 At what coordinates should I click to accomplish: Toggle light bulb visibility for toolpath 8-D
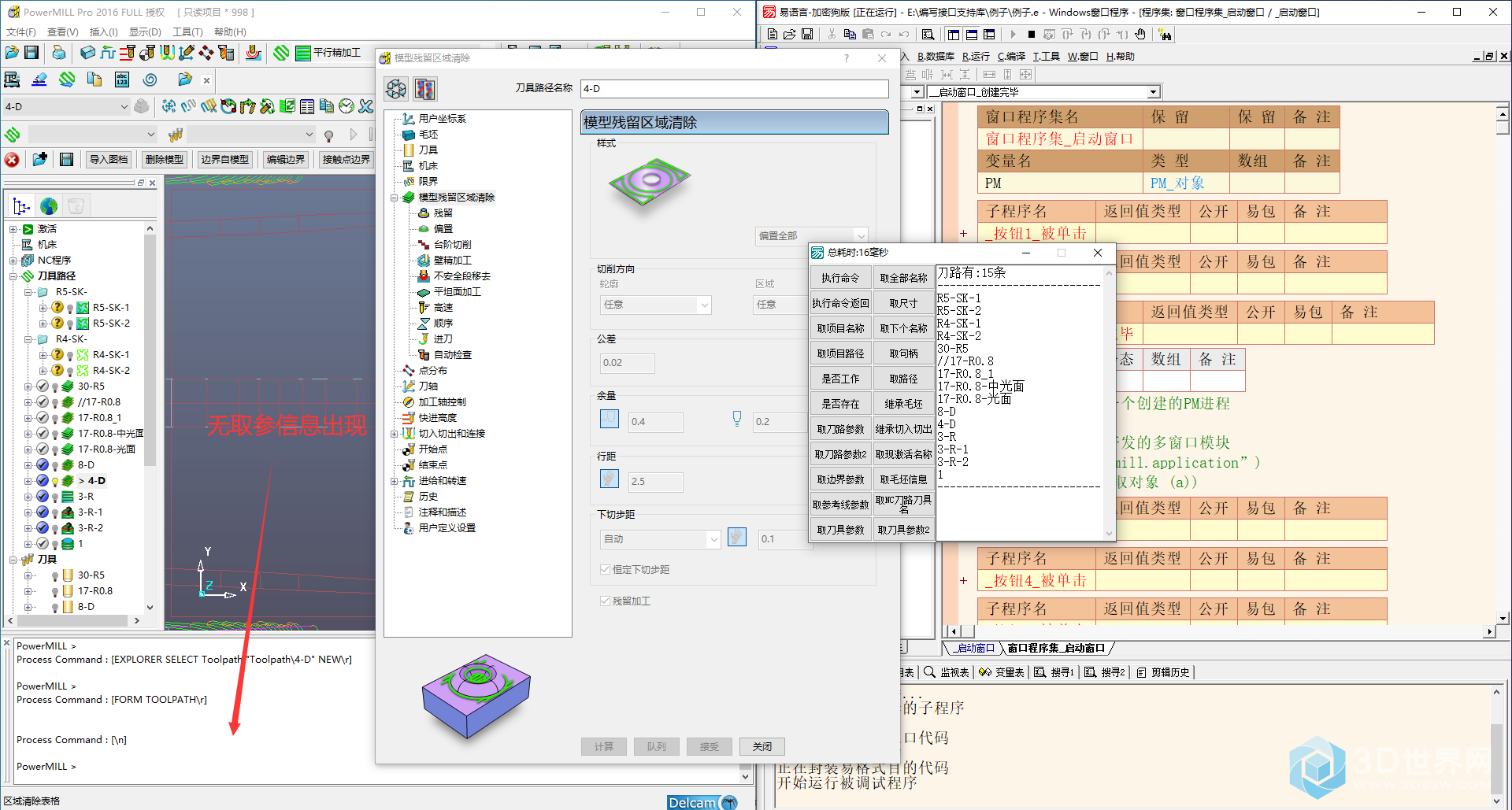tap(55, 465)
